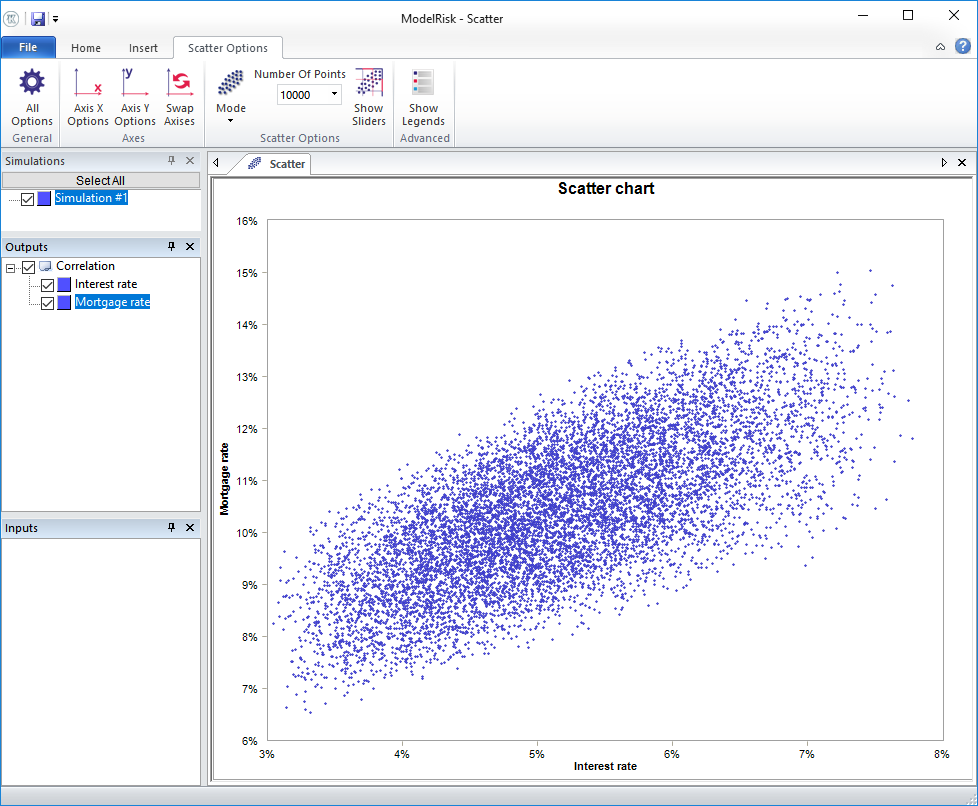The height and width of the screenshot is (806, 978).
Task: Open the All Options settings
Action: 31,97
